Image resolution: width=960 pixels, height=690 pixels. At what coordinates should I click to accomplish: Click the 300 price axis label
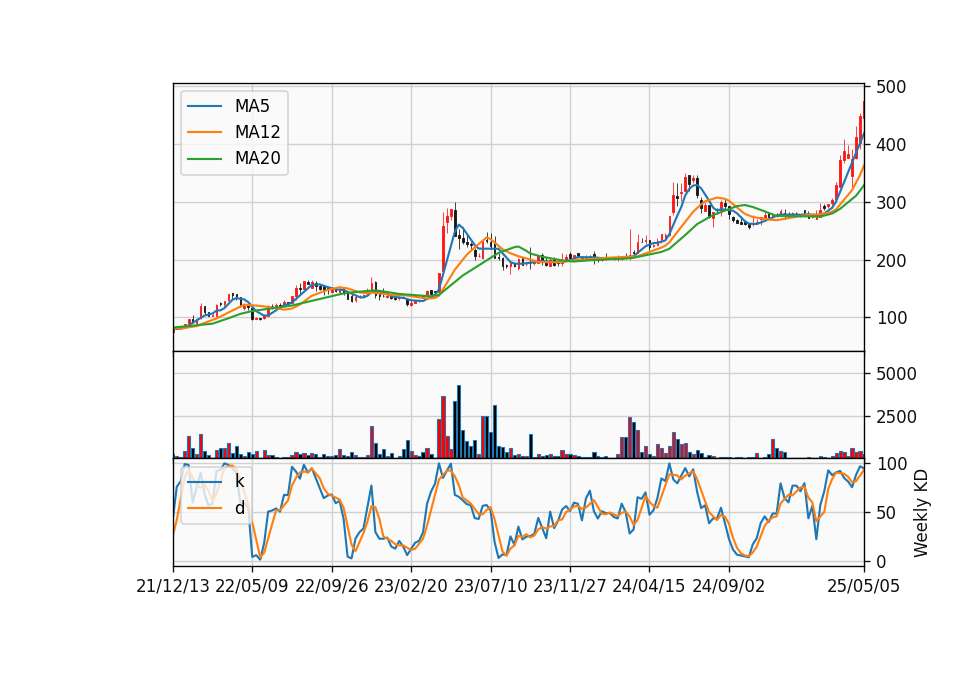[x=891, y=203]
